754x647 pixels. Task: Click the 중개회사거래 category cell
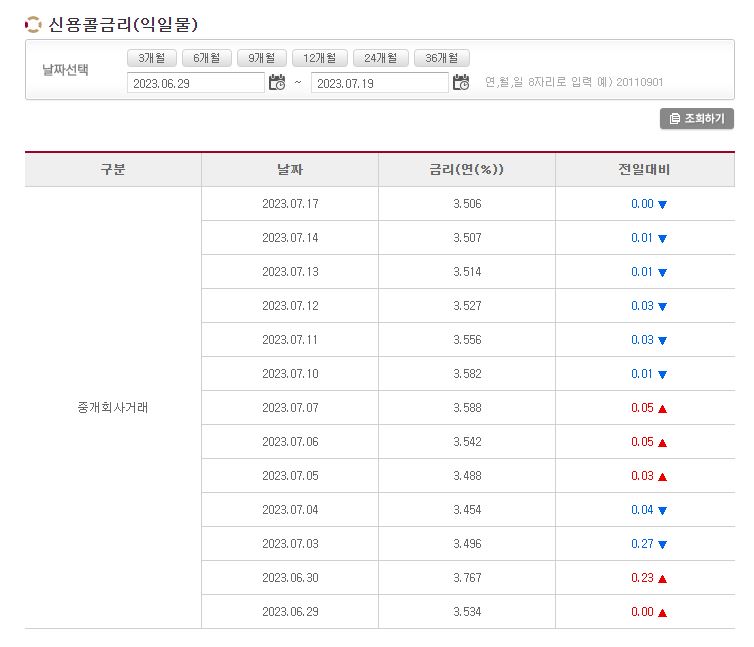point(113,407)
